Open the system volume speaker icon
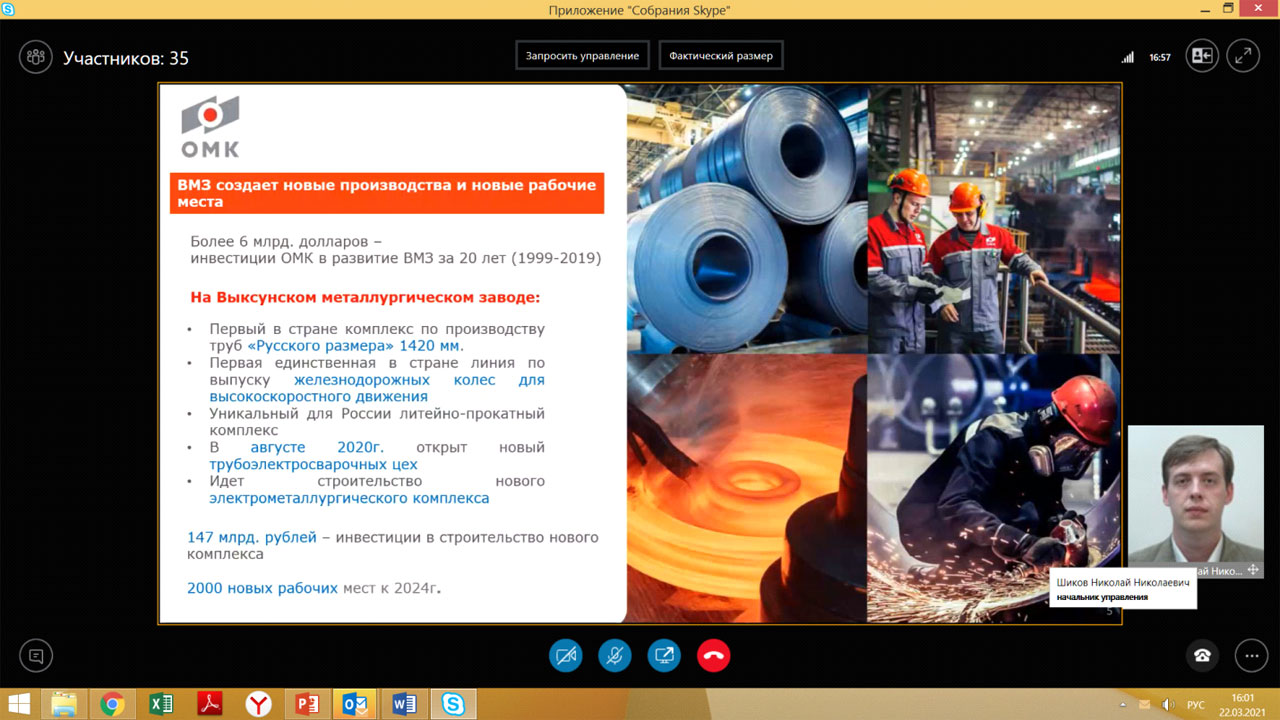The width and height of the screenshot is (1280, 720). pyautogui.click(x=1167, y=705)
